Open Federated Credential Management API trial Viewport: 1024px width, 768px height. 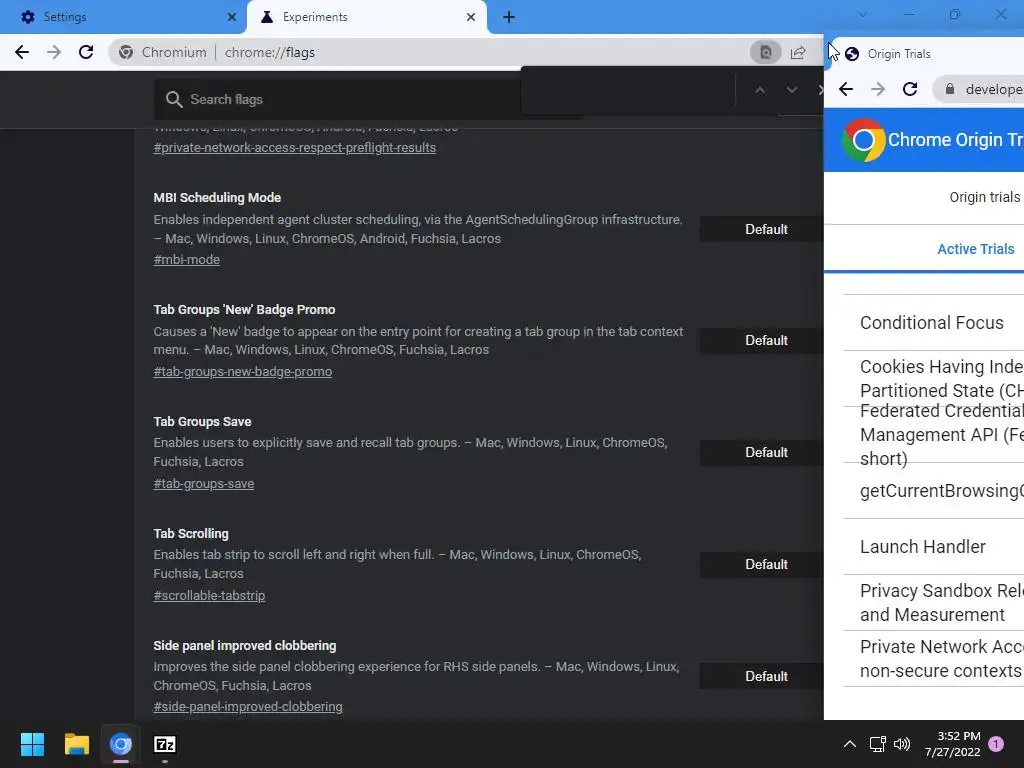point(934,435)
